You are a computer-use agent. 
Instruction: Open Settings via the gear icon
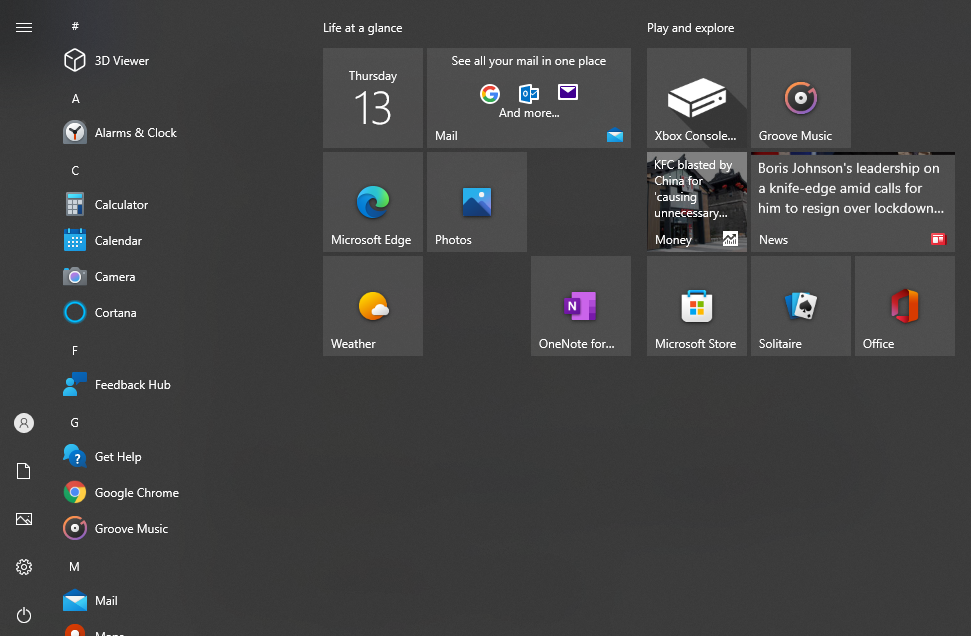(x=24, y=567)
